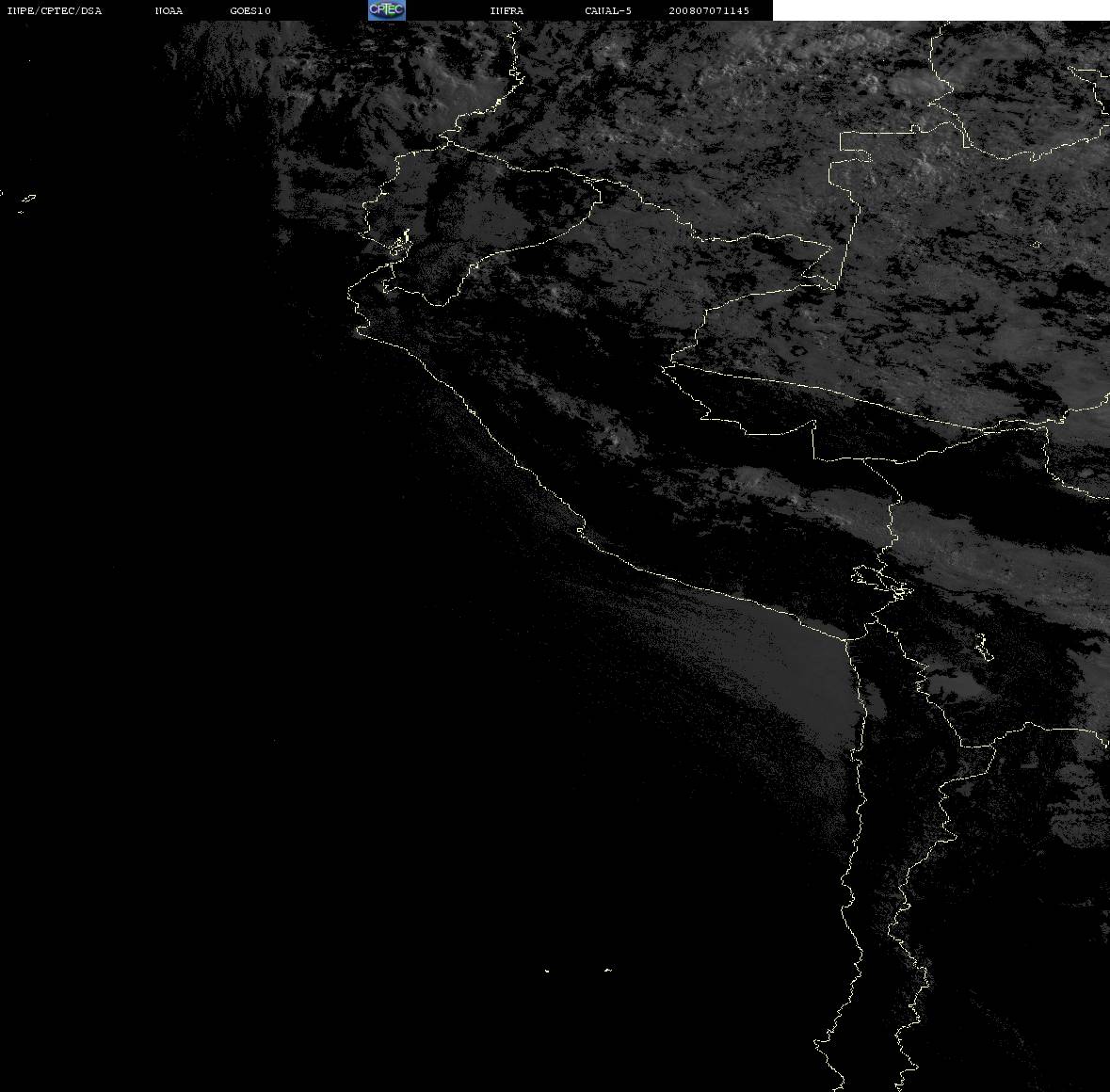
Task: Click the Galapagos islands outline at left edge
Action: pyautogui.click(x=22, y=201)
